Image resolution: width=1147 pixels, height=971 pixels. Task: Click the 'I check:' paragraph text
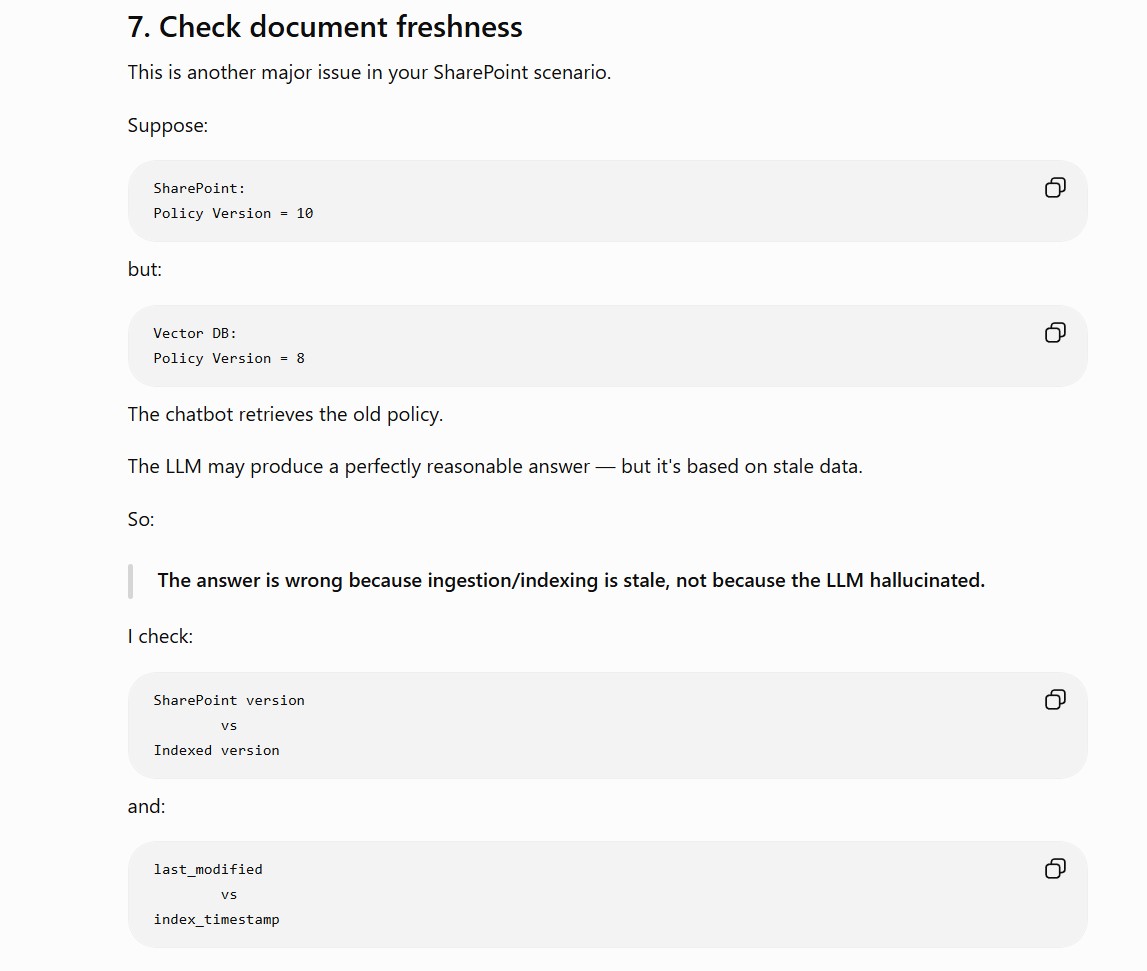(x=160, y=637)
